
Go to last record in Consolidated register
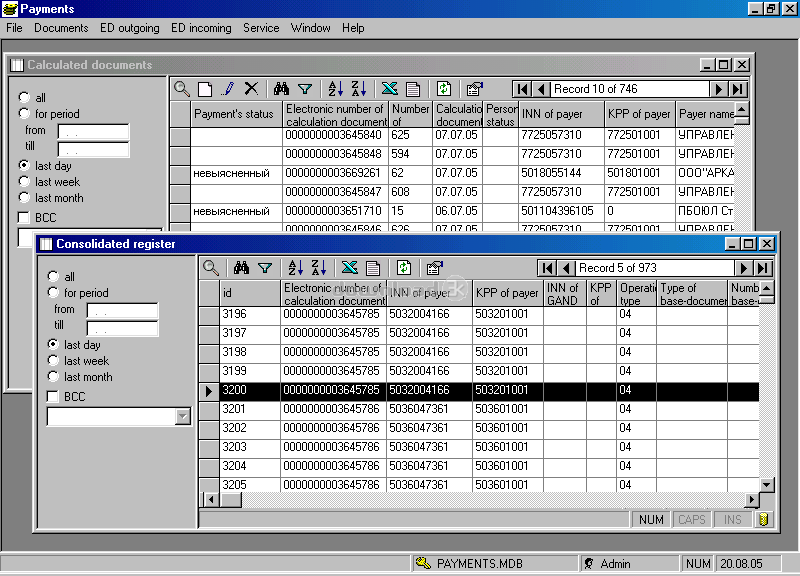click(763, 268)
